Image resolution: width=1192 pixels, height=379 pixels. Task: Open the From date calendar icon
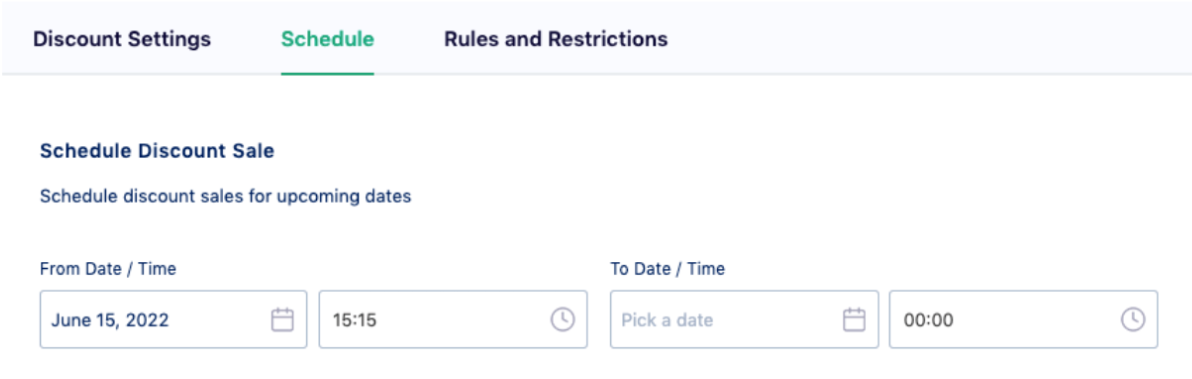283,320
